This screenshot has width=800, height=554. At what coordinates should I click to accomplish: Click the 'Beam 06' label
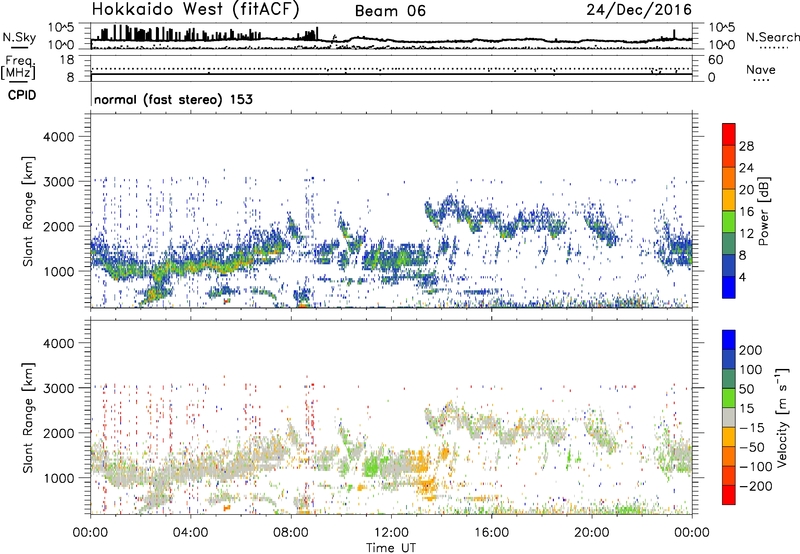point(390,11)
